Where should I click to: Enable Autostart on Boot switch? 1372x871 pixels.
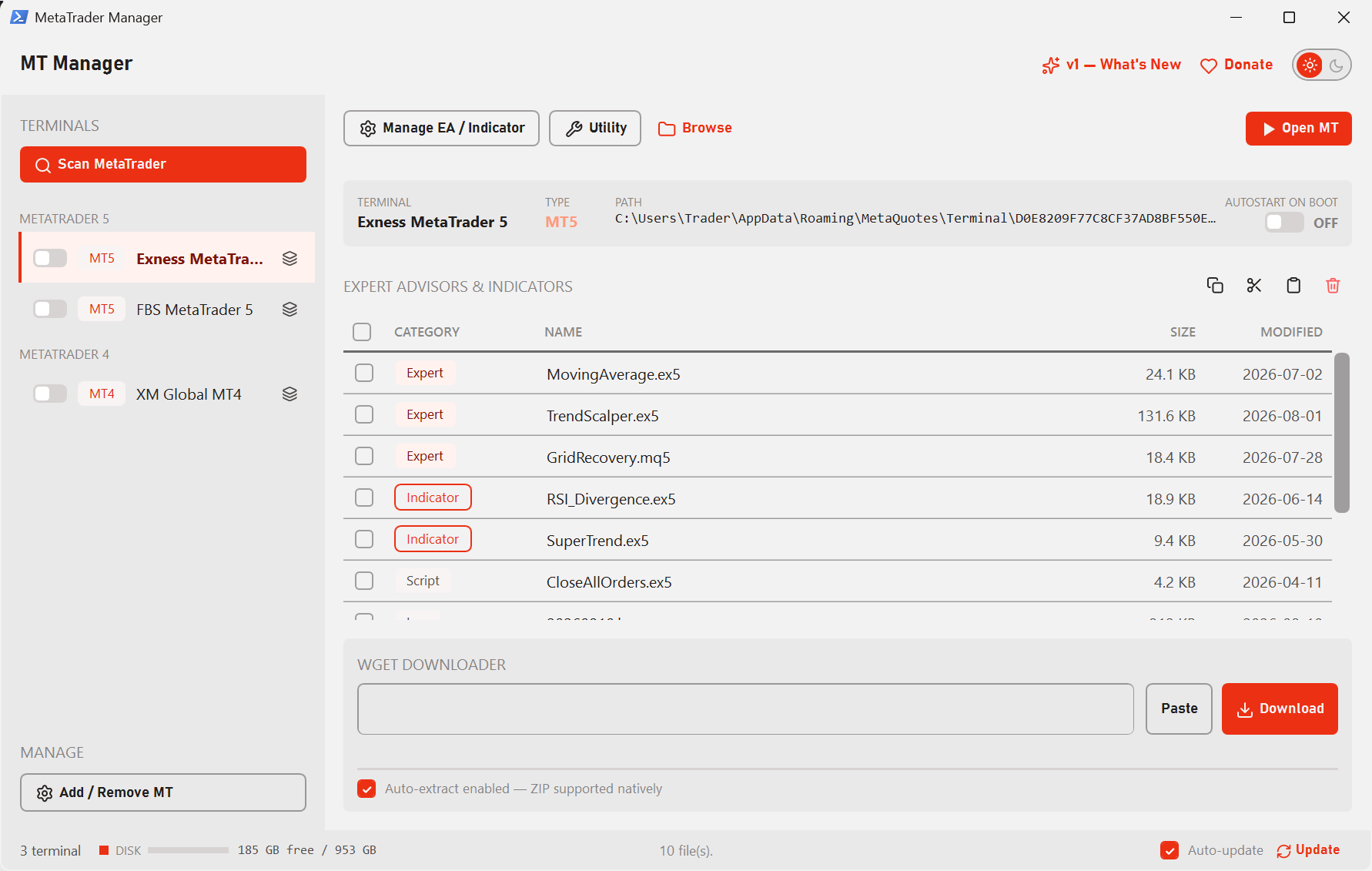[1284, 223]
